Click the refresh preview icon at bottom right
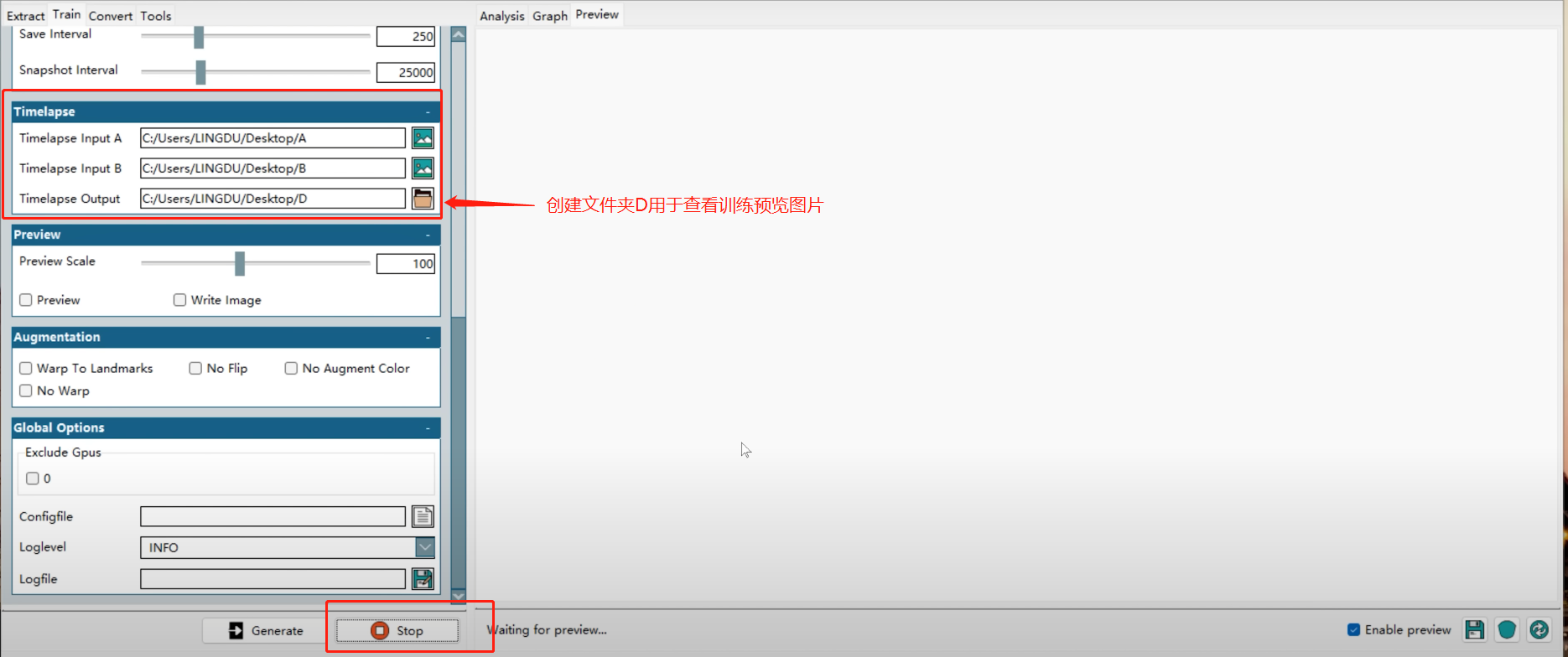1568x657 pixels. (1539, 629)
